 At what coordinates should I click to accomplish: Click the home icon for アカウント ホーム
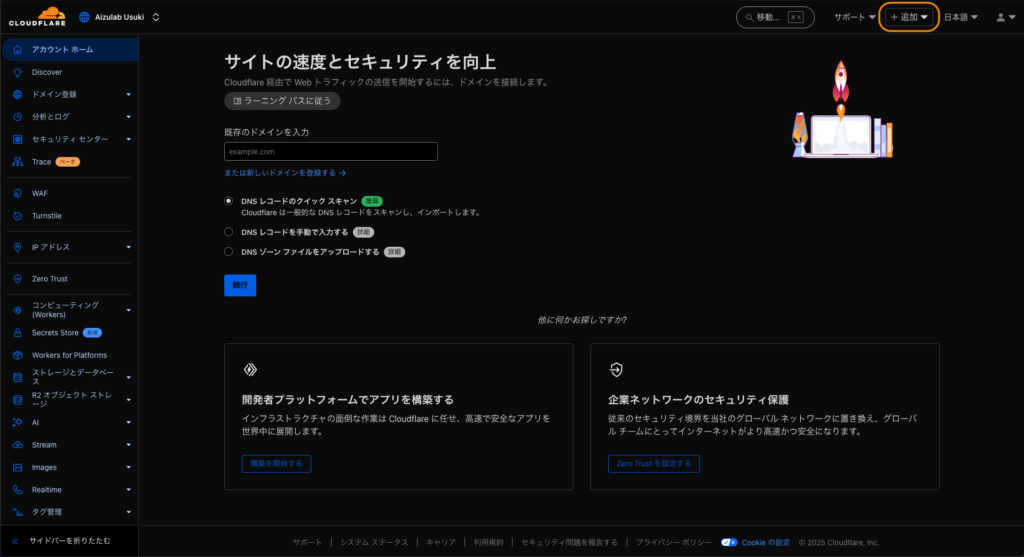pyautogui.click(x=18, y=50)
